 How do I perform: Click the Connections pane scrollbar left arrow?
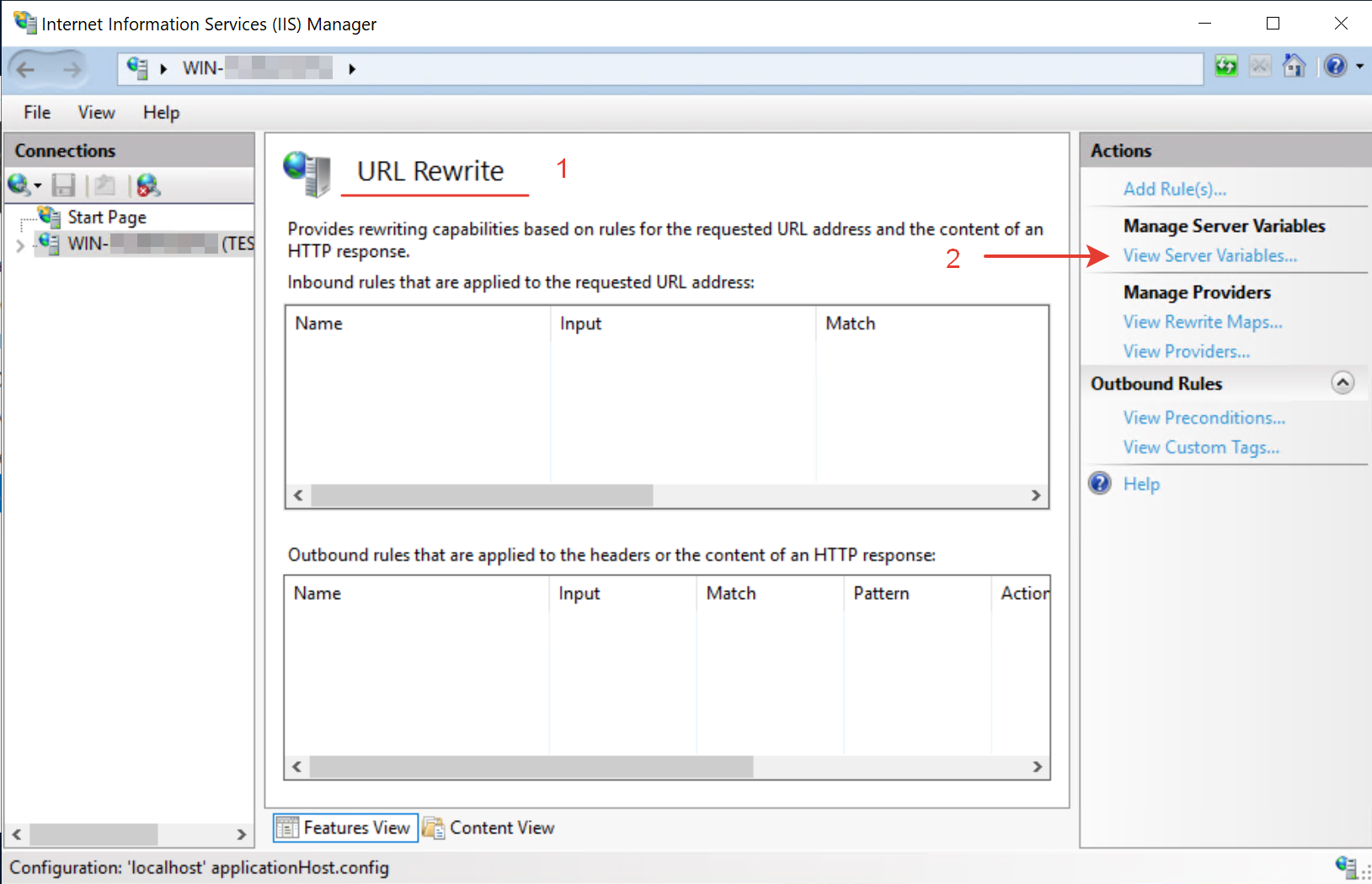(x=17, y=834)
